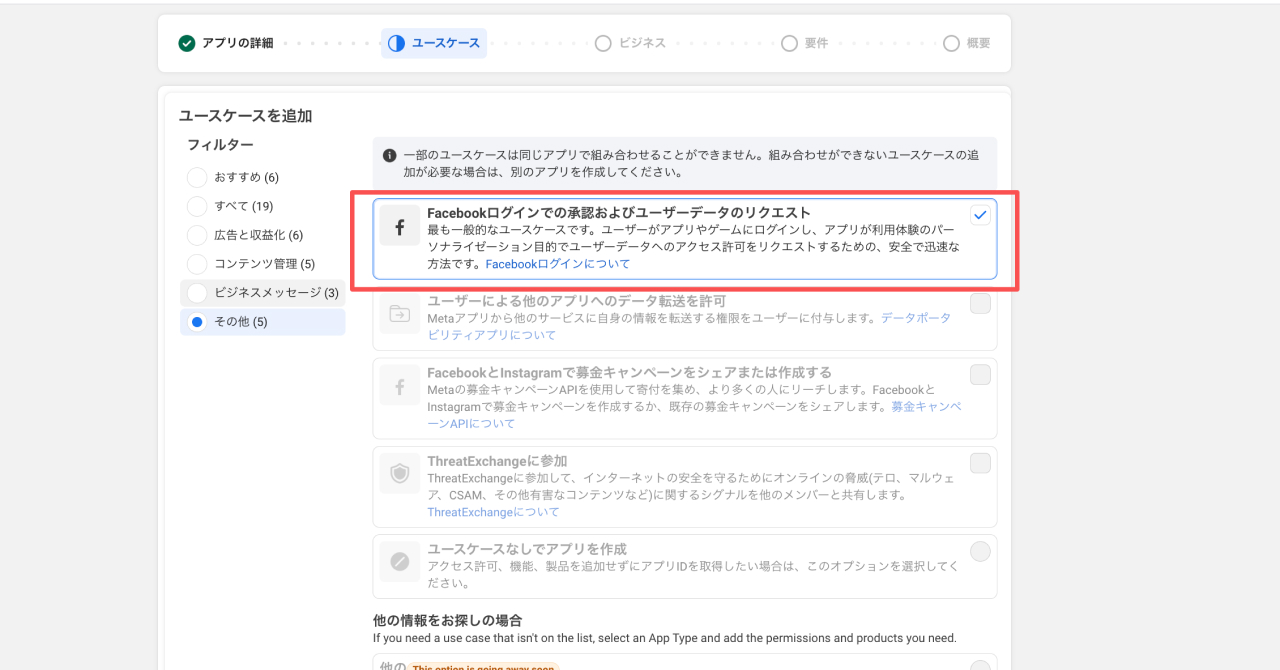Click the half-filled circle ユースケース step icon
The height and width of the screenshot is (670, 1280).
397,43
